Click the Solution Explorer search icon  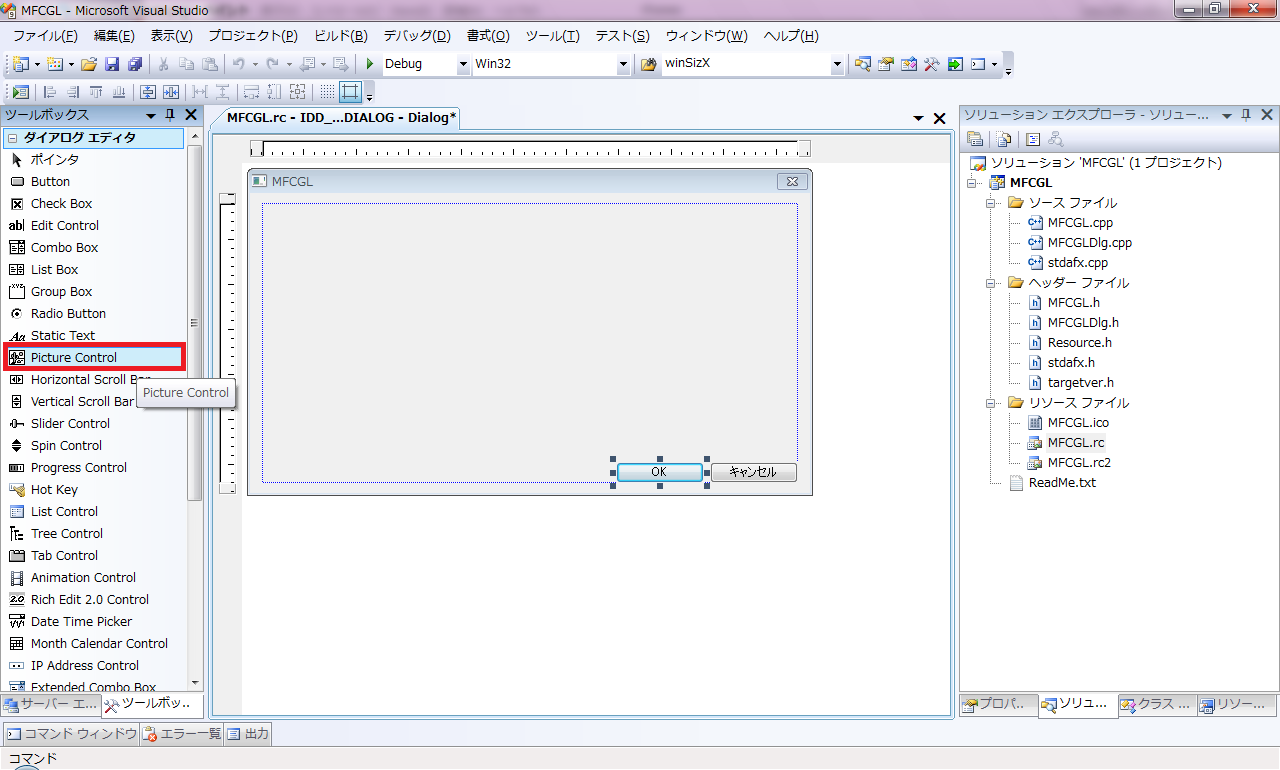coord(1056,139)
